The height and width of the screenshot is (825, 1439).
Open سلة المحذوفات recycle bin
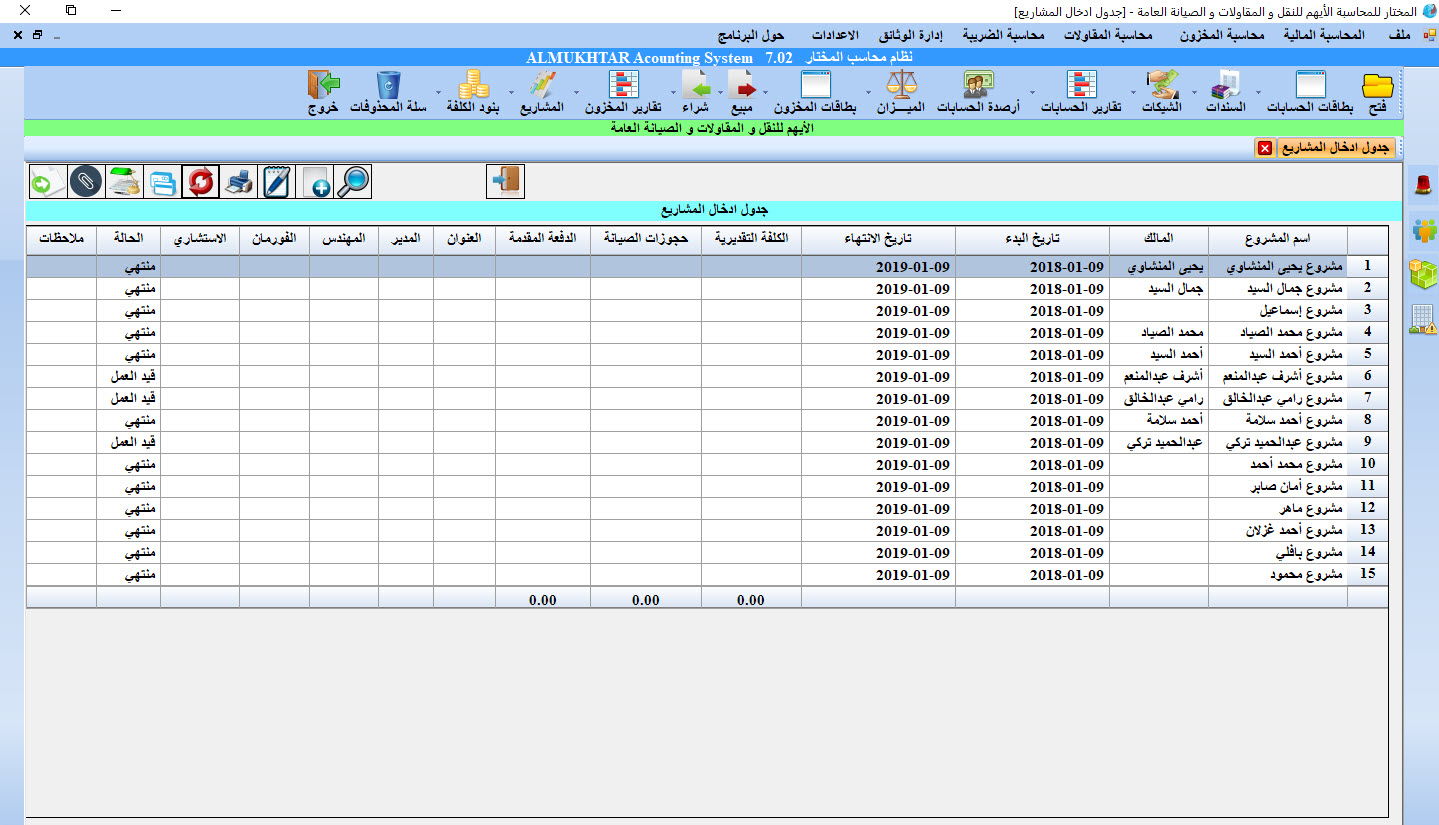(388, 93)
